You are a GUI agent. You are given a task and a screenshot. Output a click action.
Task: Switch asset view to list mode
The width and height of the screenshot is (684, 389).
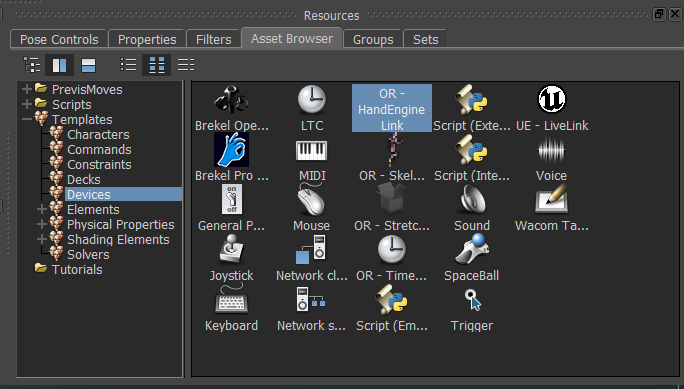128,65
